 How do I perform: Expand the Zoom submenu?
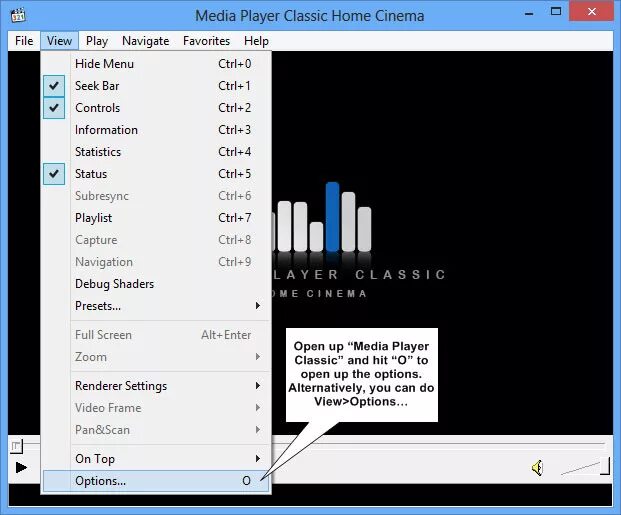156,357
